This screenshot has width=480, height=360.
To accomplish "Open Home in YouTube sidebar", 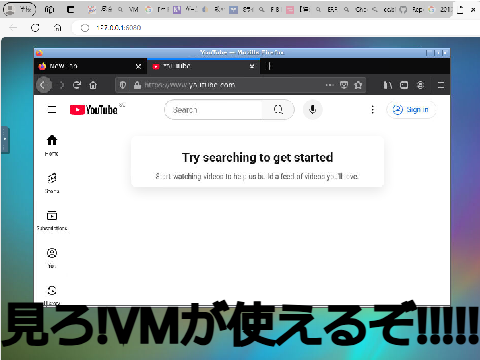I will pos(52,145).
